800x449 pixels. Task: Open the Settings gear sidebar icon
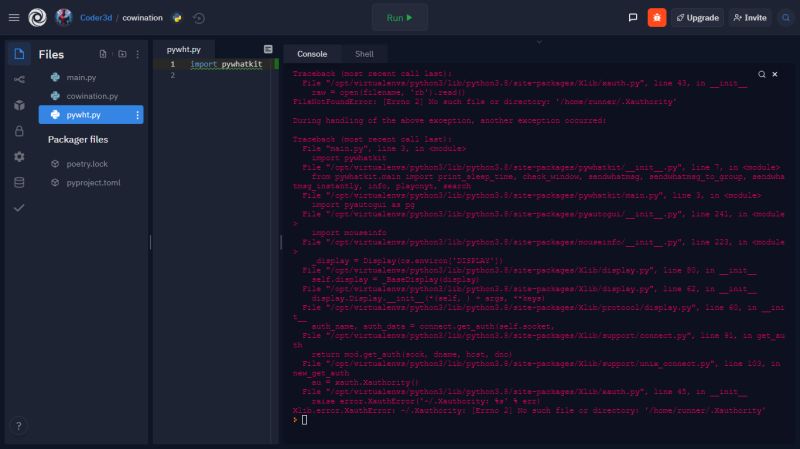coord(19,157)
